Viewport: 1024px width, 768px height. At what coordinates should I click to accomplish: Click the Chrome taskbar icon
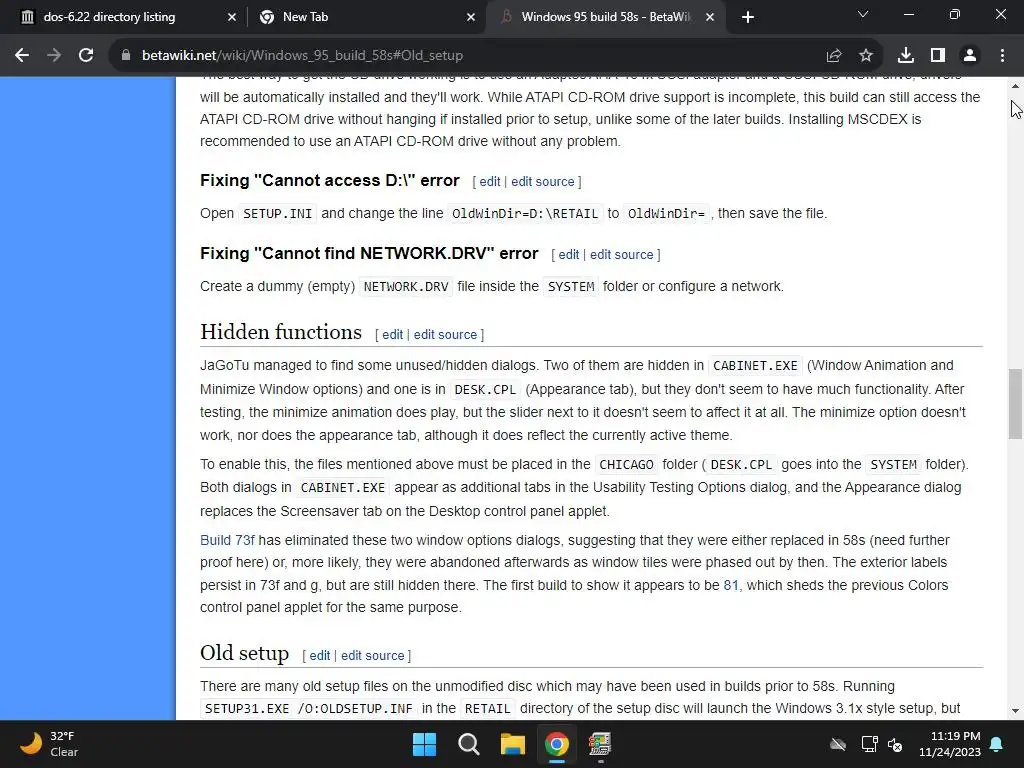[556, 744]
